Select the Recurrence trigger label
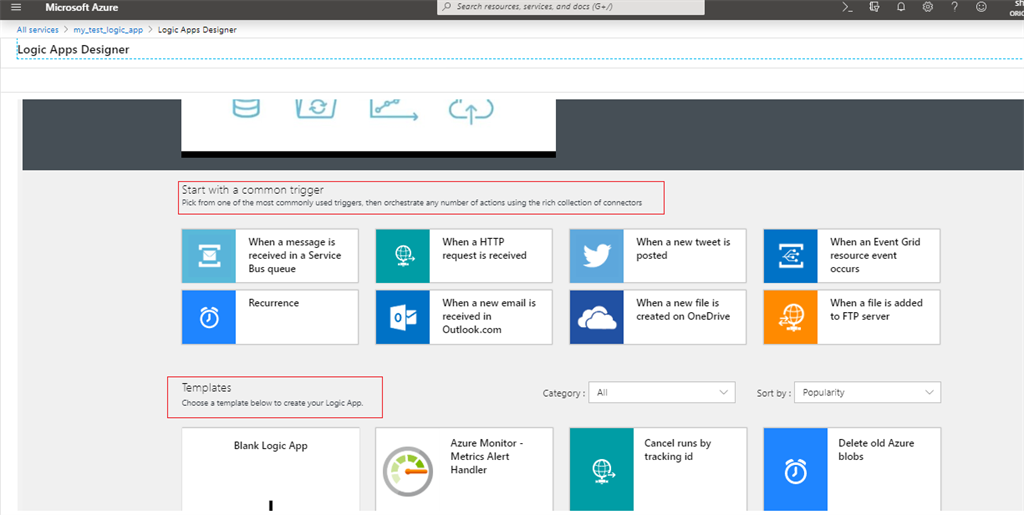This screenshot has width=1024, height=515. pyautogui.click(x=274, y=303)
